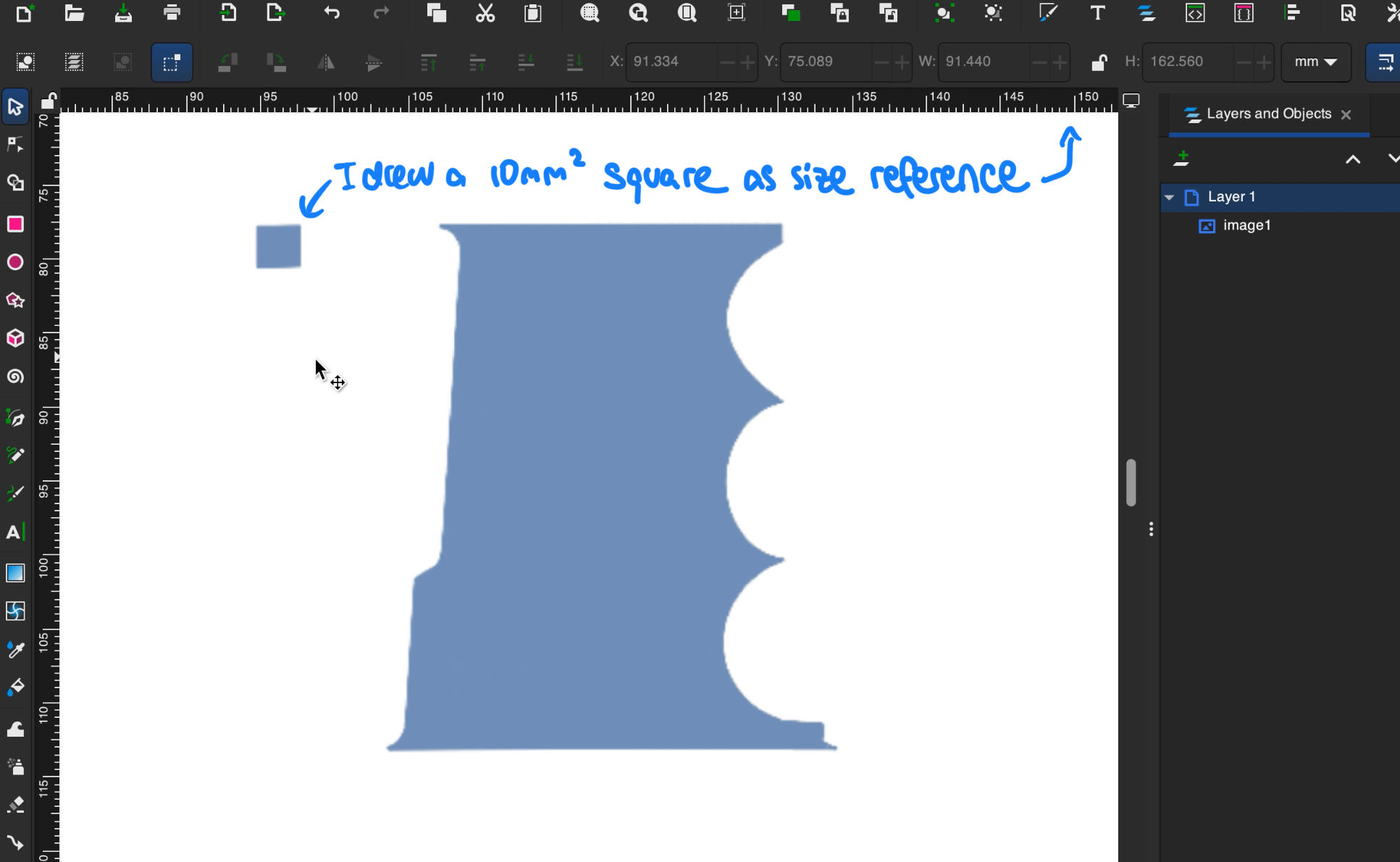Image resolution: width=1400 pixels, height=862 pixels.
Task: Select image1 in the Layers panel
Action: 1246,225
